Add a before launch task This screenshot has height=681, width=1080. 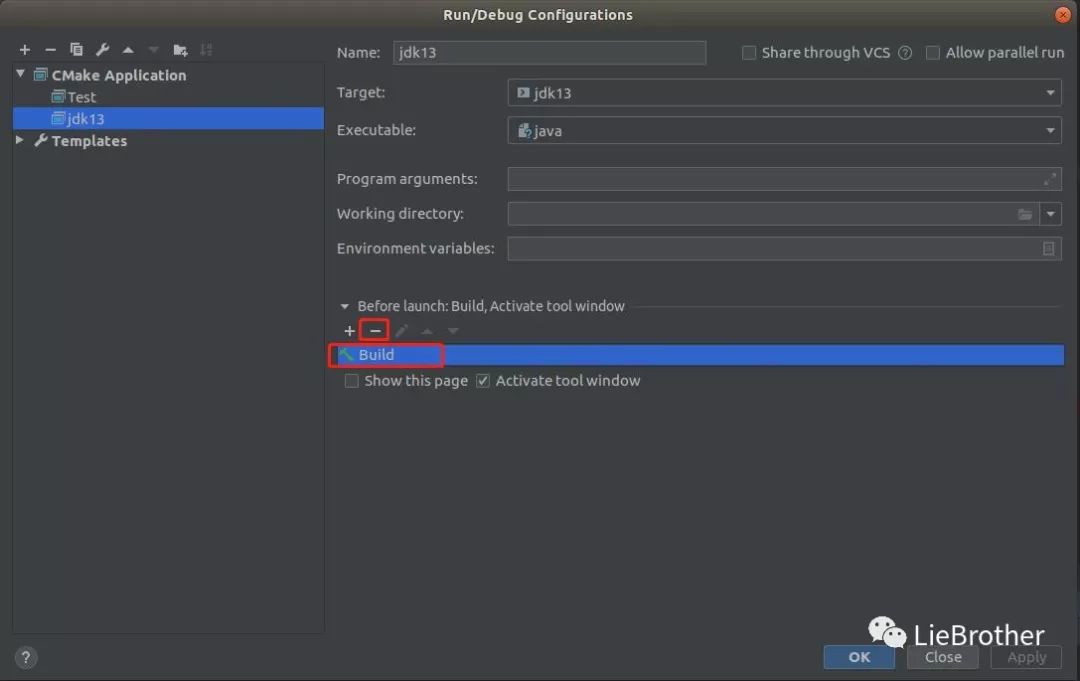pyautogui.click(x=349, y=331)
